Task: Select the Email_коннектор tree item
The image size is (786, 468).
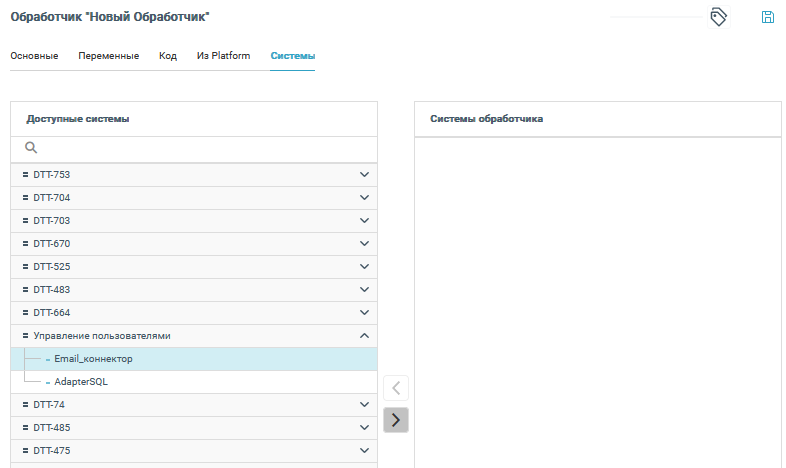Action: pos(93,359)
